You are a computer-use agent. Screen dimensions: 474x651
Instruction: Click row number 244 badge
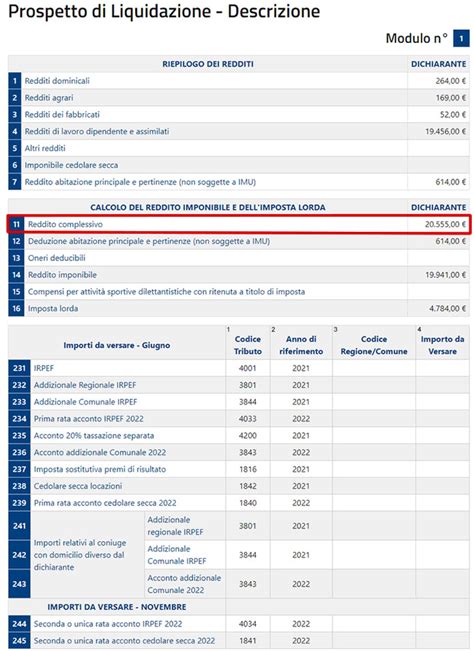click(19, 624)
